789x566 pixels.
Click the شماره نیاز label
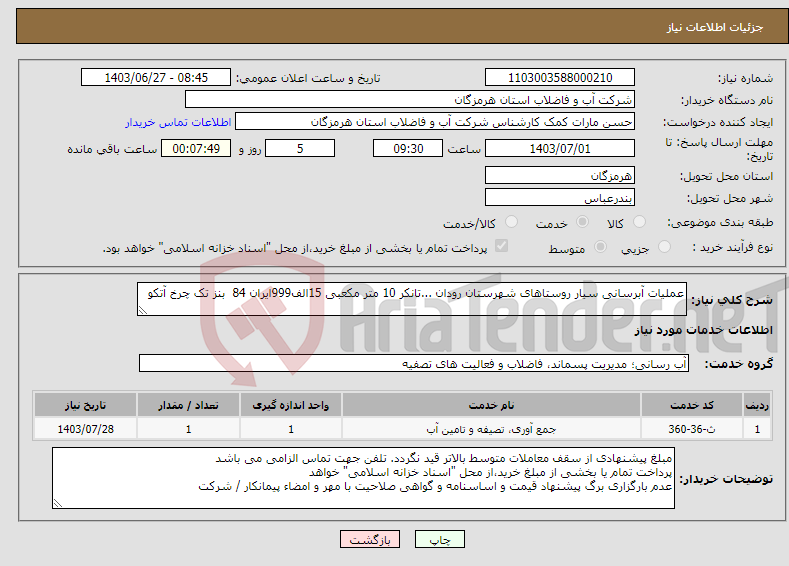click(x=745, y=78)
